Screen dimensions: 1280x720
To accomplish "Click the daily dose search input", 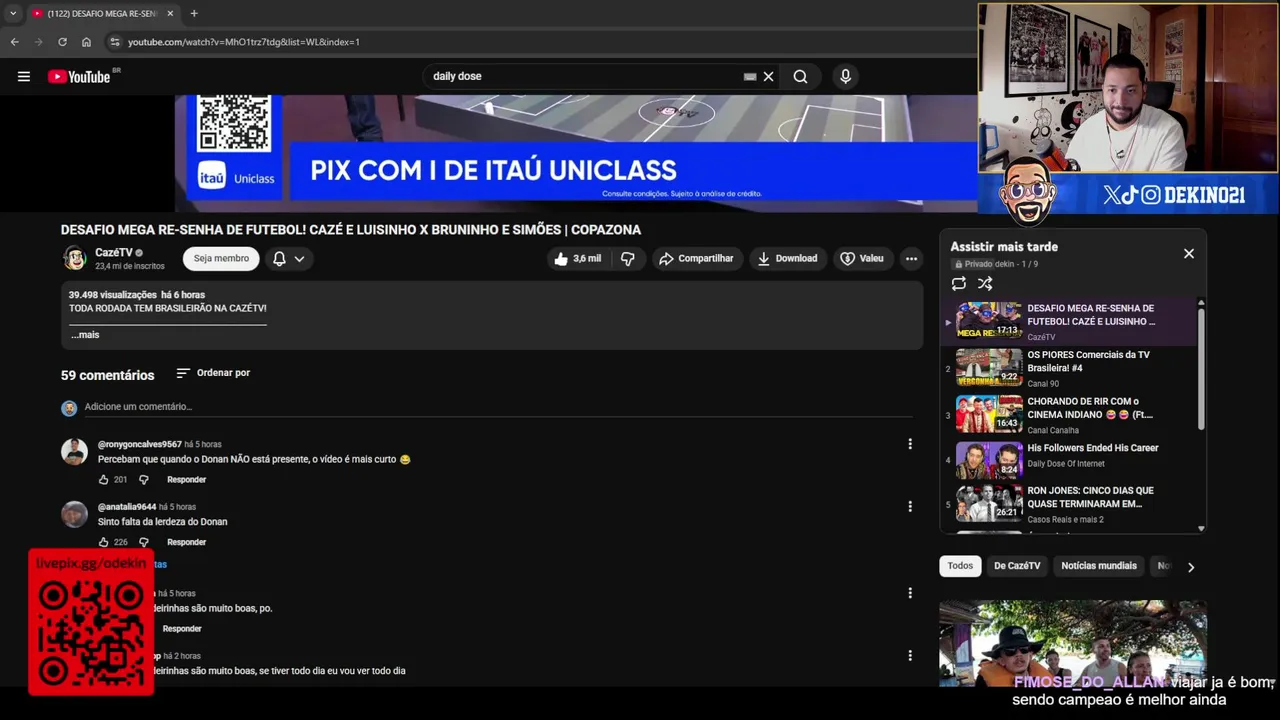I will tap(585, 76).
